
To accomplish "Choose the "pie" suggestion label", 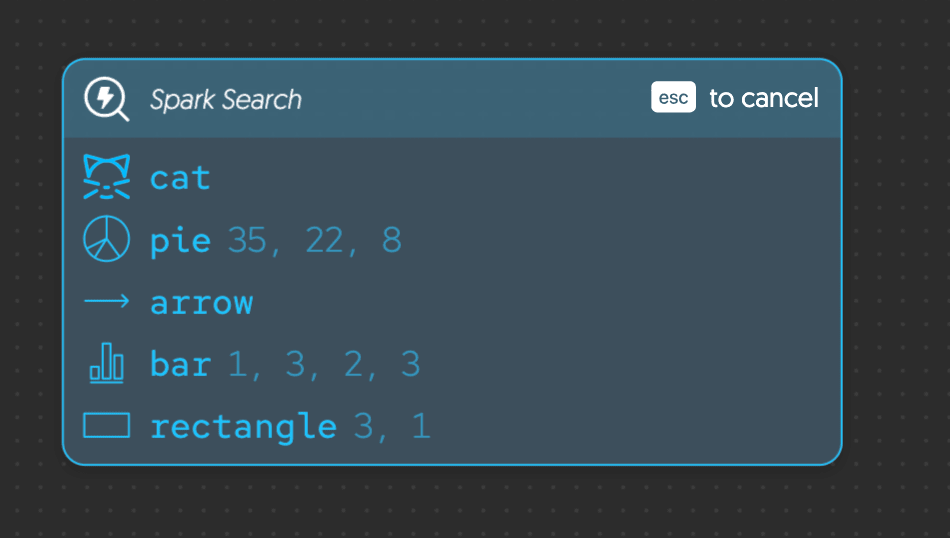I will tap(180, 241).
